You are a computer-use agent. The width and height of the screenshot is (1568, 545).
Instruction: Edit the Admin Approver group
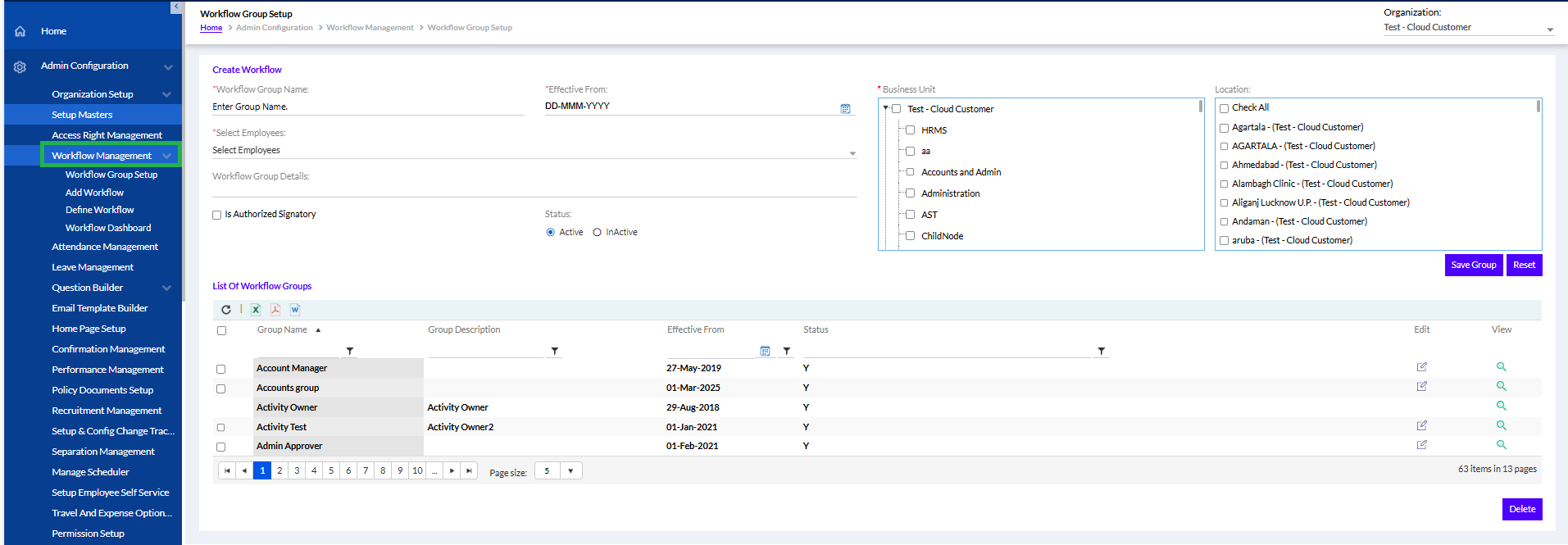pyautogui.click(x=1422, y=444)
